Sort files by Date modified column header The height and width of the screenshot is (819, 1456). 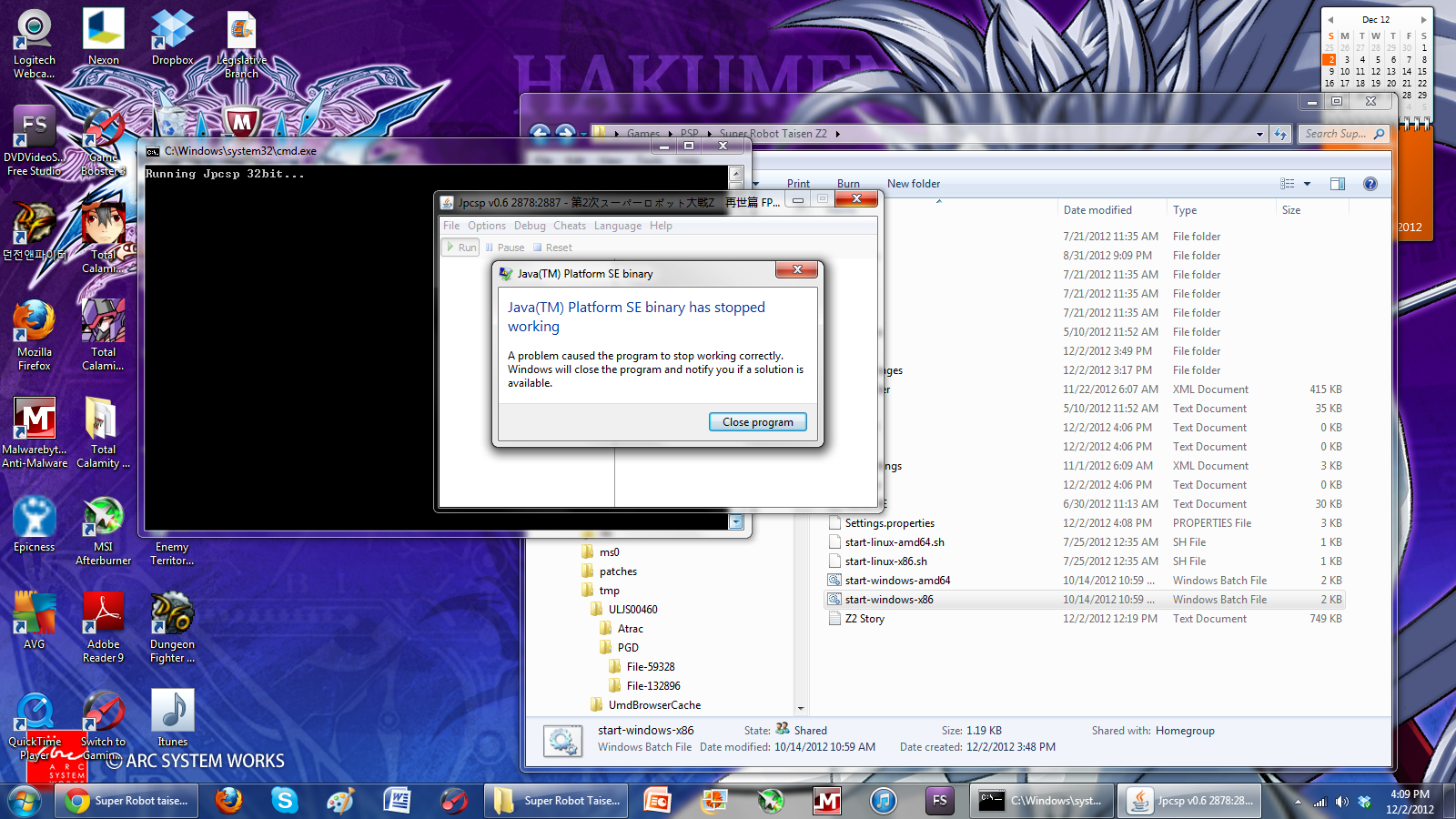1097,210
